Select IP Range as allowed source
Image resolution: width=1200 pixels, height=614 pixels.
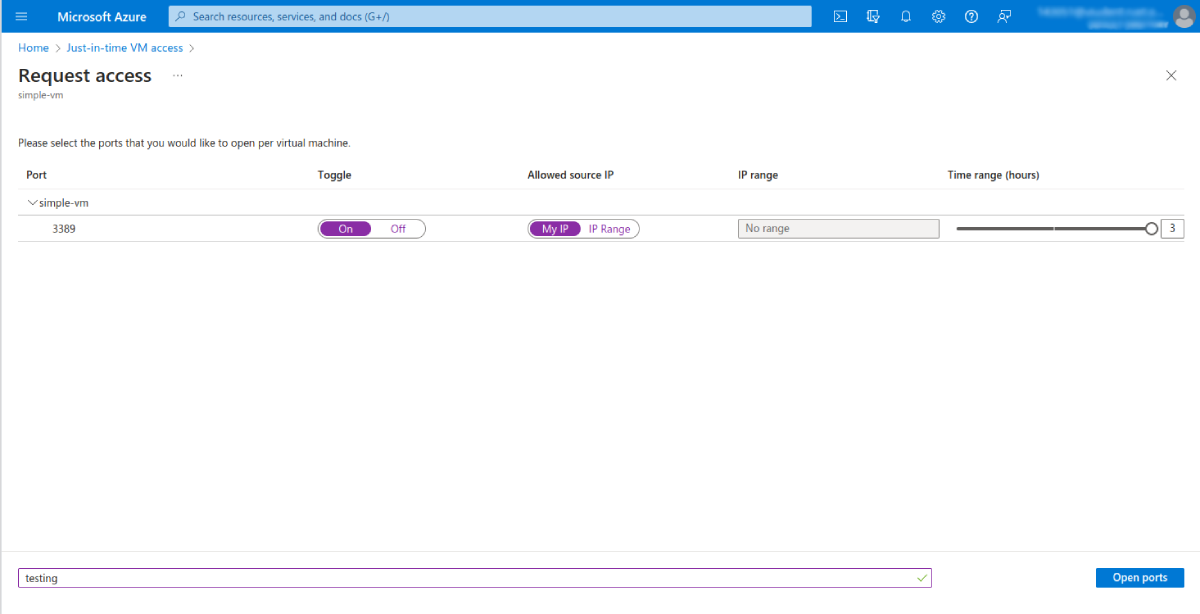[x=609, y=229]
